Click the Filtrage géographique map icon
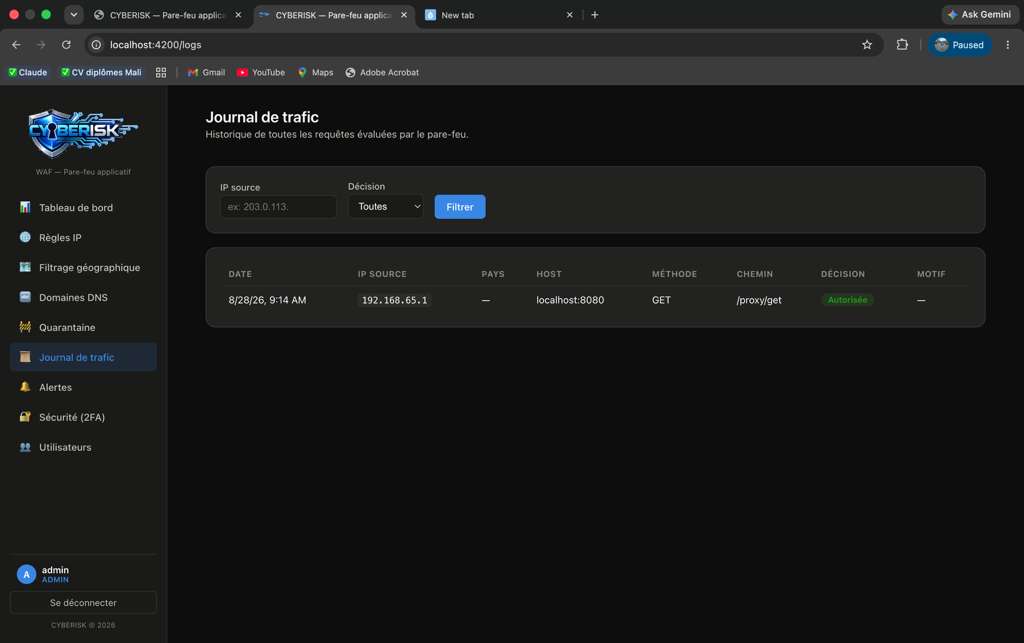 (25, 267)
